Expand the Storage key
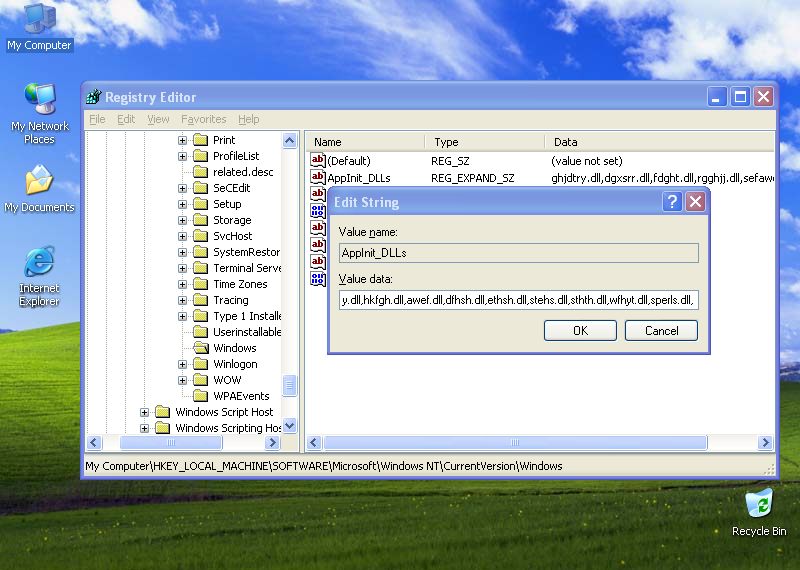This screenshot has height=570, width=800. point(182,220)
